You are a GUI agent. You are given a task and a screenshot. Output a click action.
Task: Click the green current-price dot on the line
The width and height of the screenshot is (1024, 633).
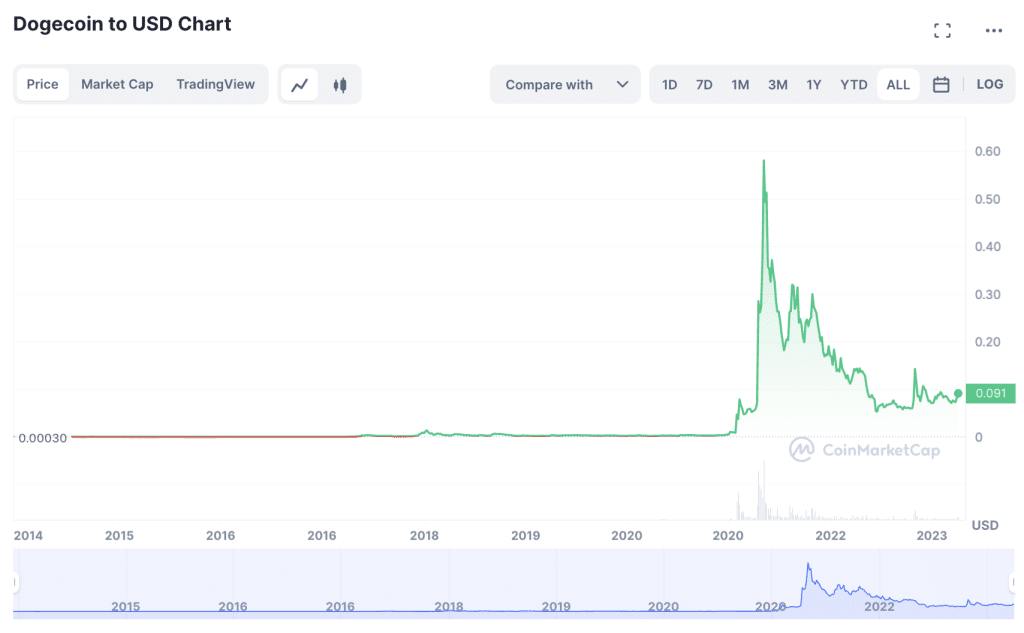958,393
